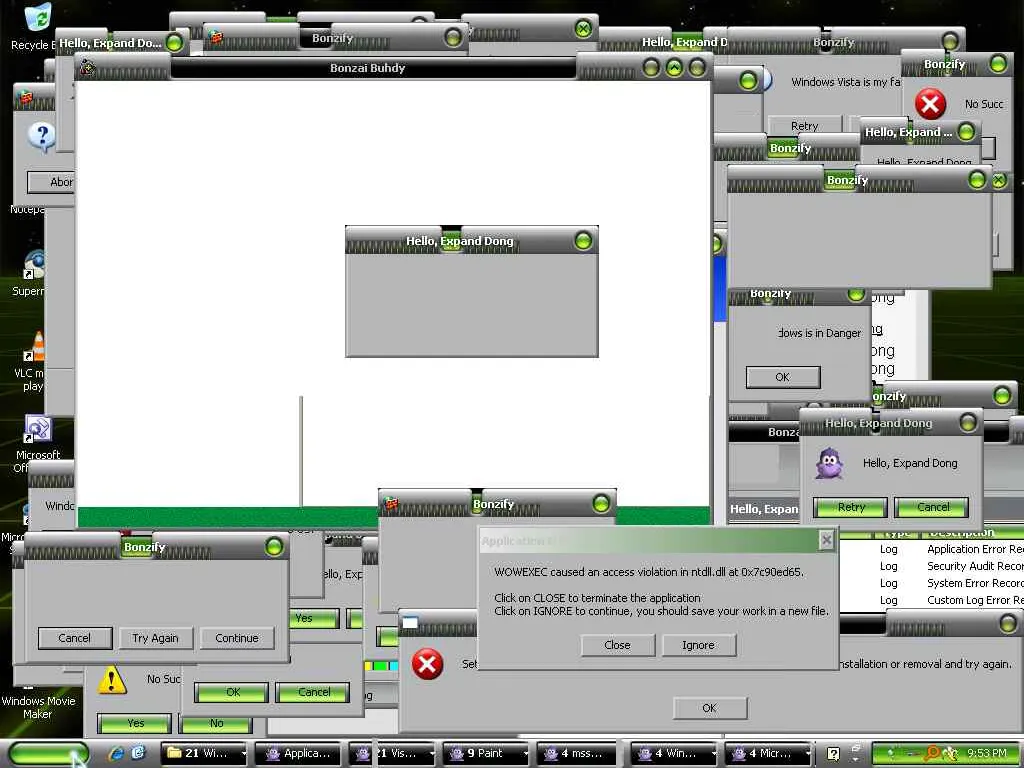Click the purple Bonzi gorilla icon in dialog
This screenshot has width=1024, height=768.
pyautogui.click(x=830, y=463)
